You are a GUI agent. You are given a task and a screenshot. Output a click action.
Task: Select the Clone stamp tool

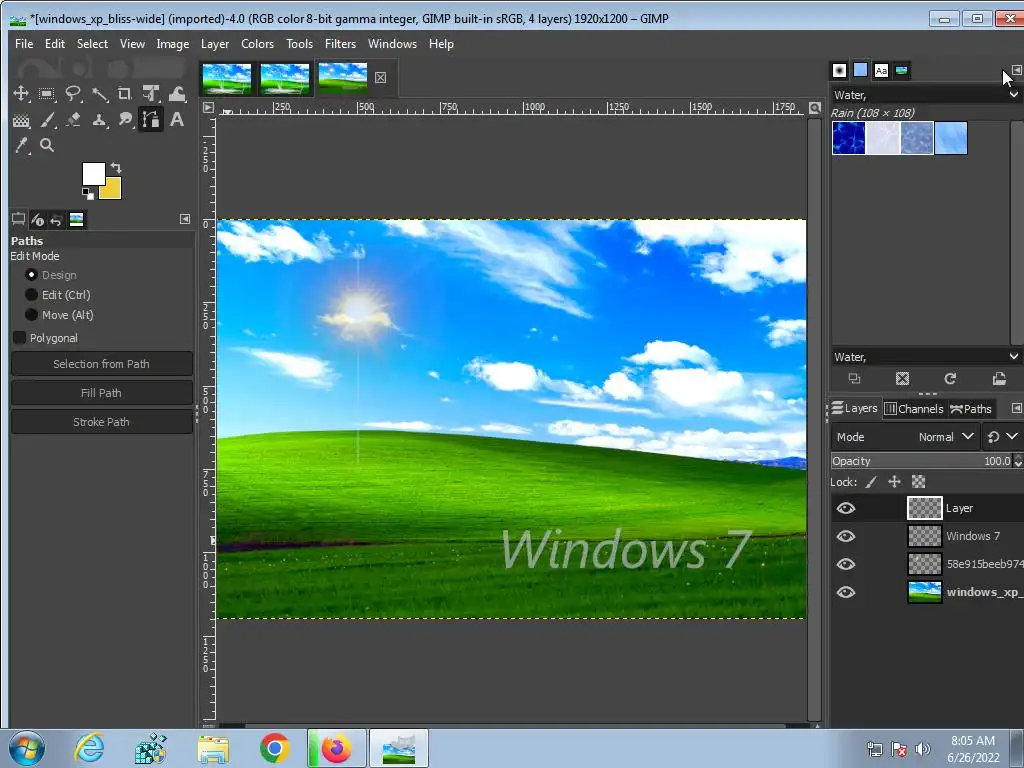coord(99,120)
